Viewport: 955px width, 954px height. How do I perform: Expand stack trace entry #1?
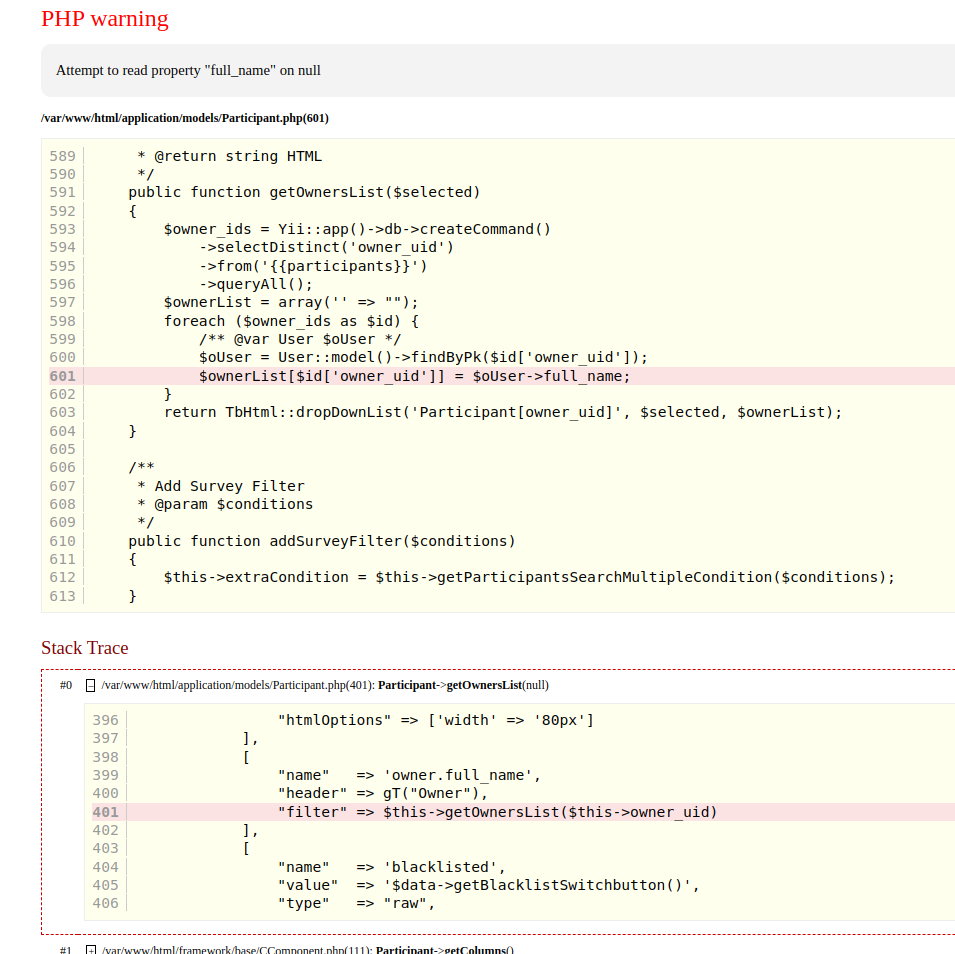tap(90, 949)
